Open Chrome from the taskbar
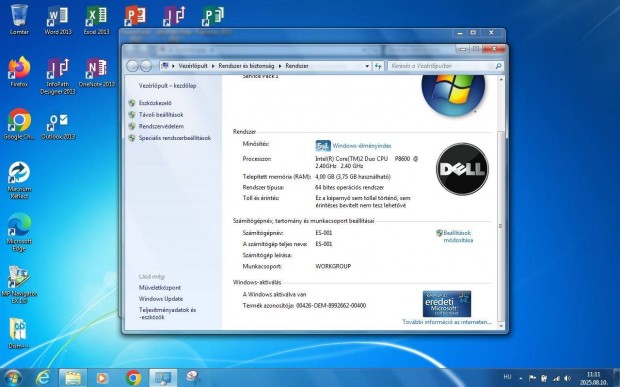 pos(133,378)
